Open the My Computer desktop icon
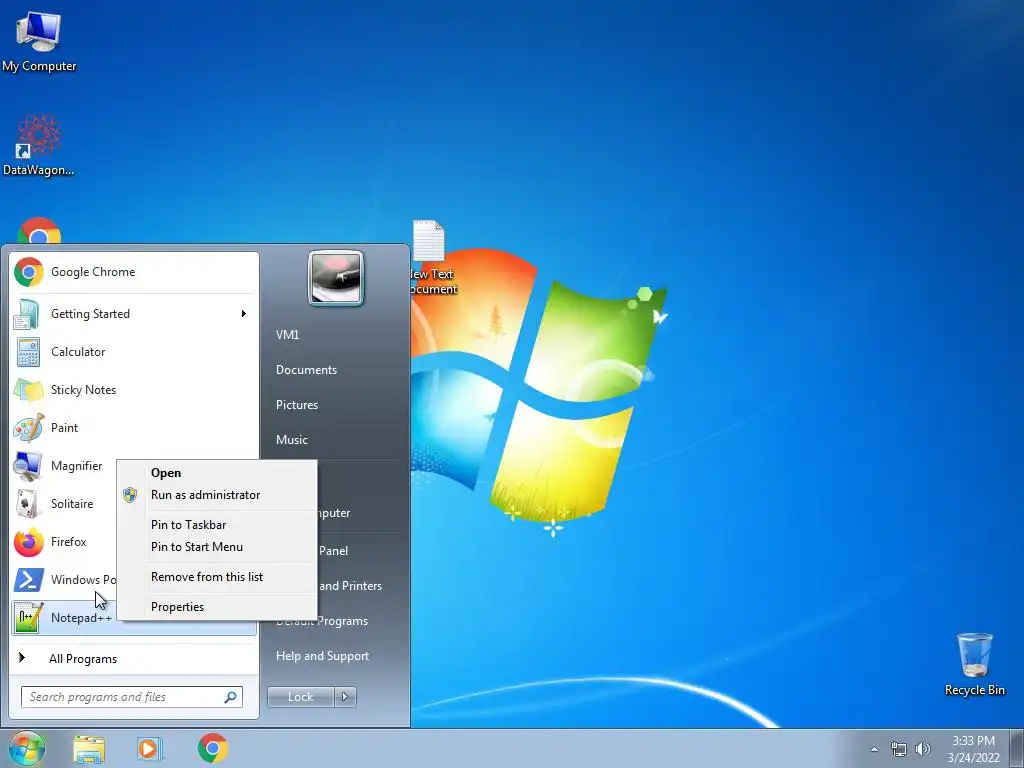1024x768 pixels. (39, 42)
